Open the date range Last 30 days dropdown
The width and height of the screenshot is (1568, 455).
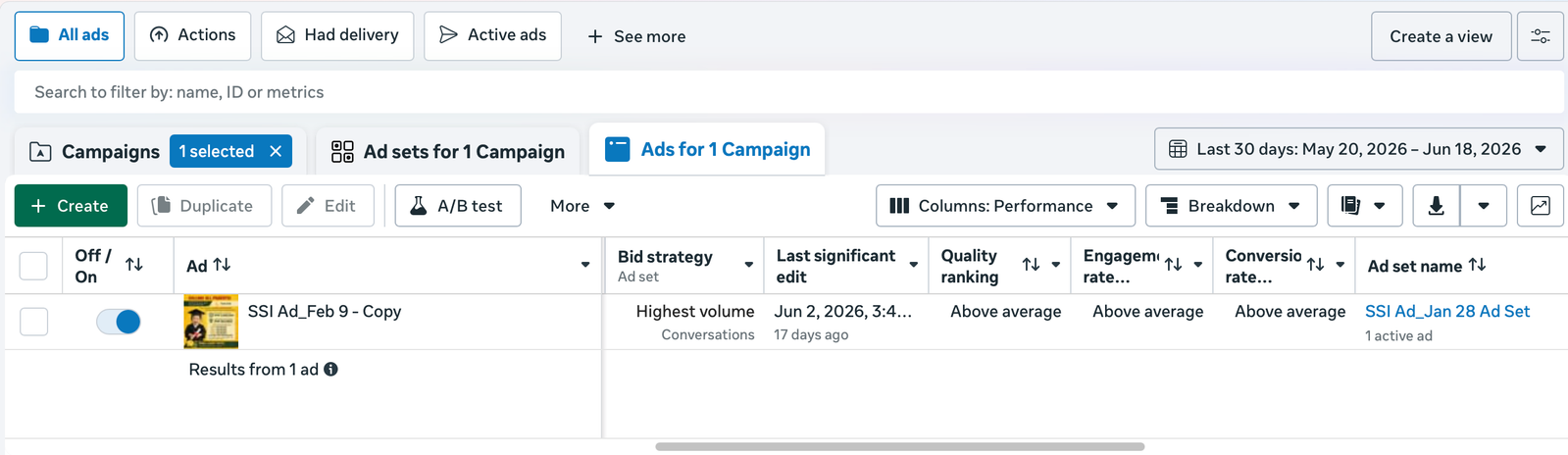pos(1359,149)
